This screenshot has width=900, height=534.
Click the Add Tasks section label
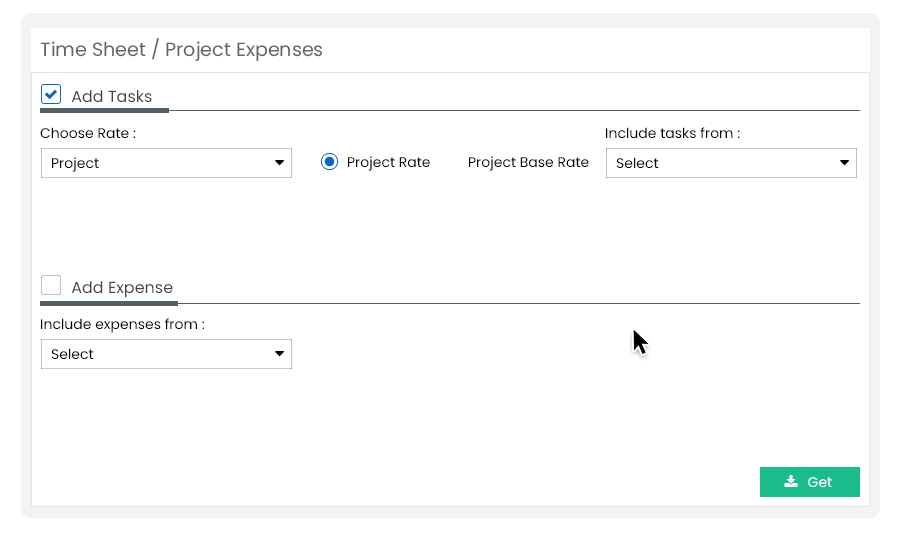click(x=112, y=97)
